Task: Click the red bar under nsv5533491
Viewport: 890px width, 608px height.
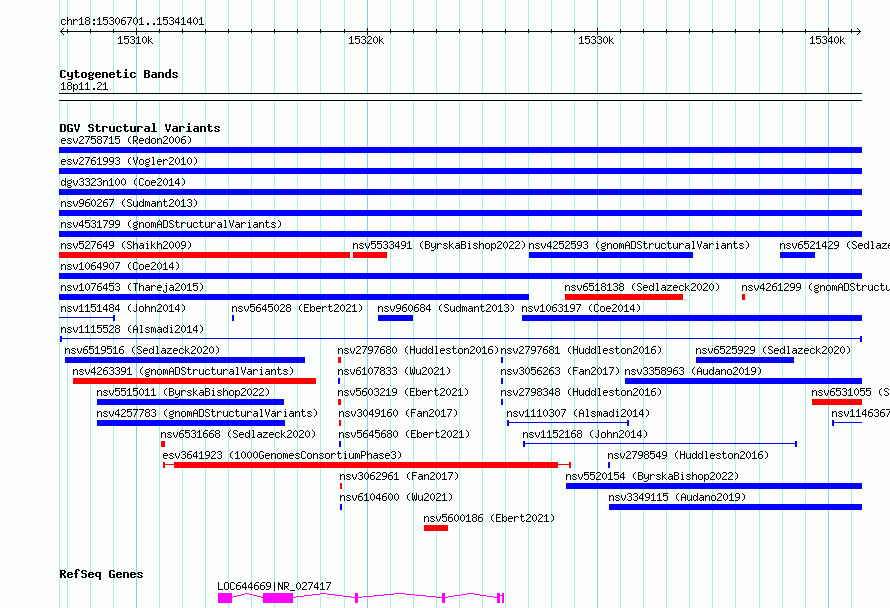Action: point(370,255)
